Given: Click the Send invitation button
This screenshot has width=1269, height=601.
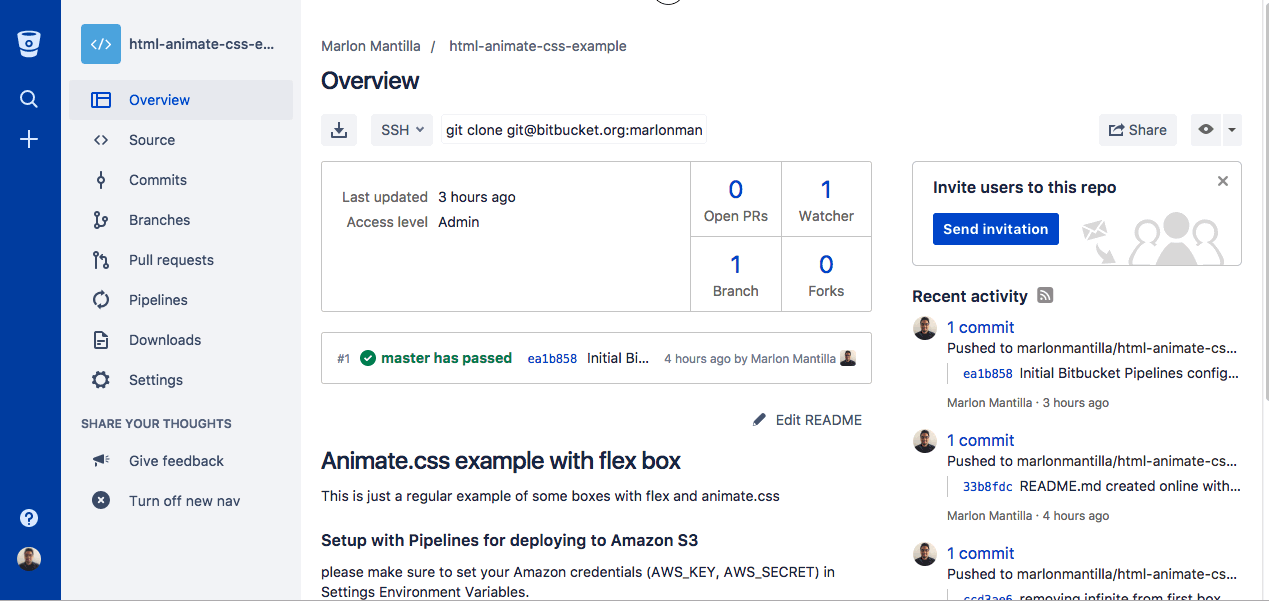Looking at the screenshot, I should pos(995,229).
